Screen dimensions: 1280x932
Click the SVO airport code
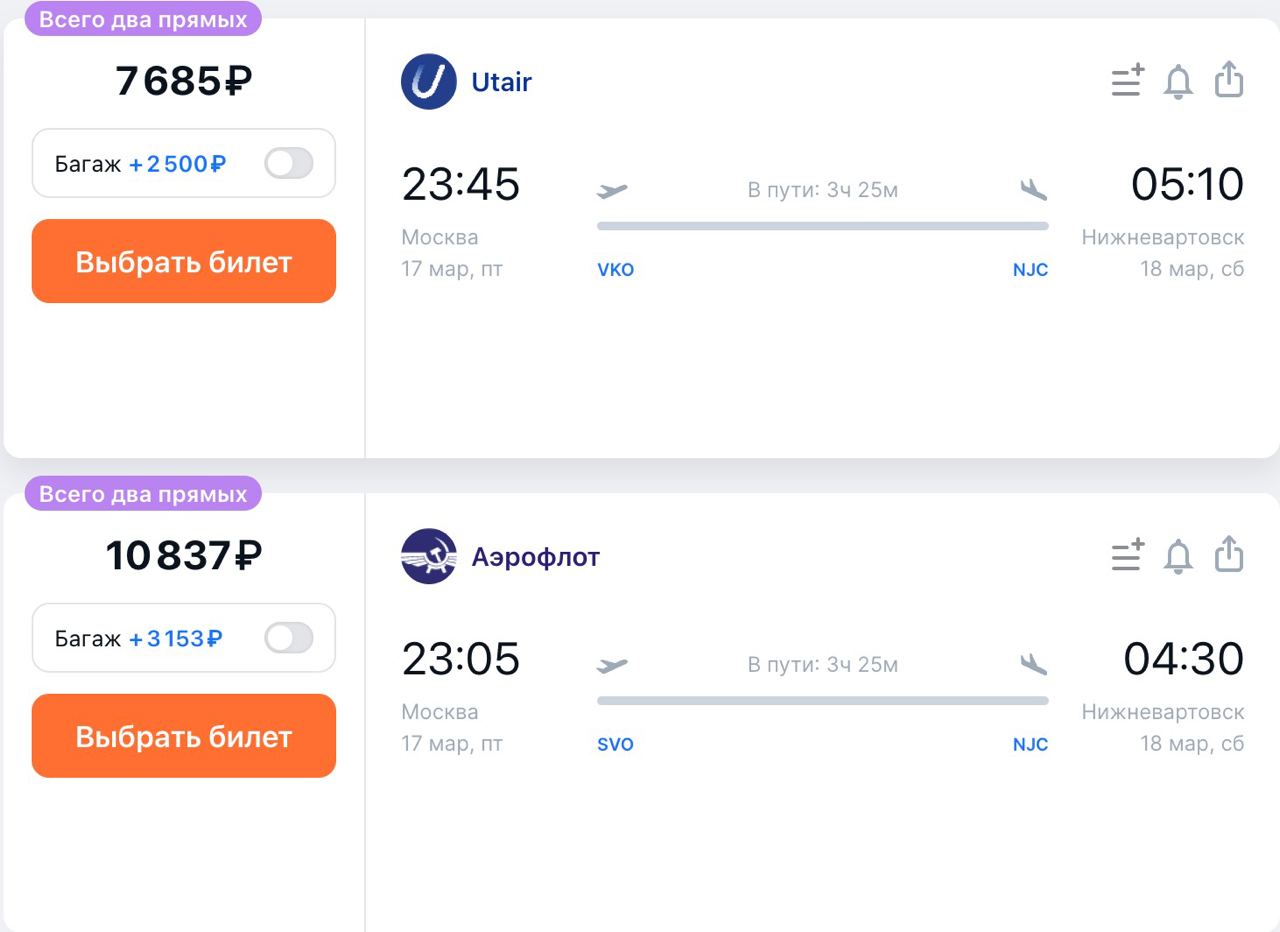click(615, 745)
